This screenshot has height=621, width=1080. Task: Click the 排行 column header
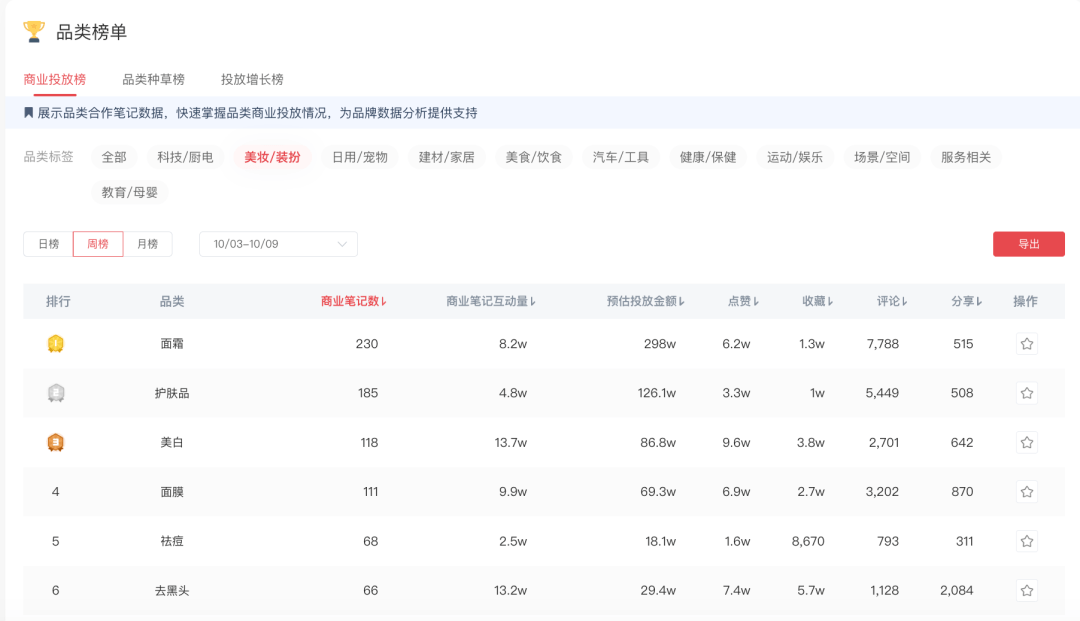58,301
